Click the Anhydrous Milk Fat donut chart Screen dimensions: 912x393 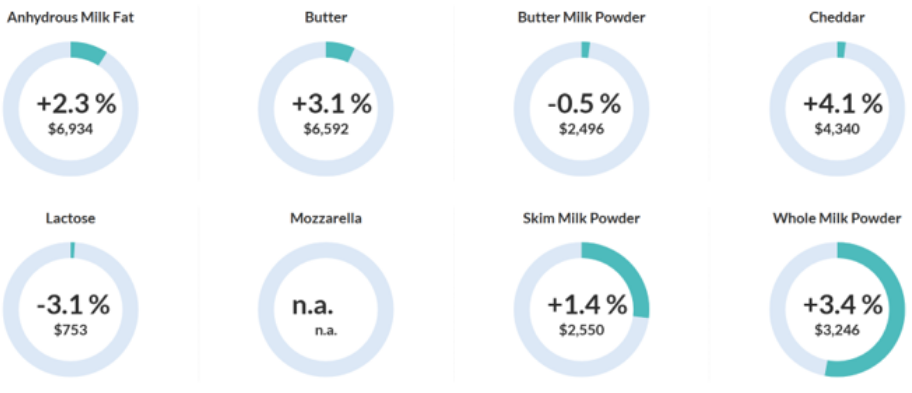click(x=70, y=108)
